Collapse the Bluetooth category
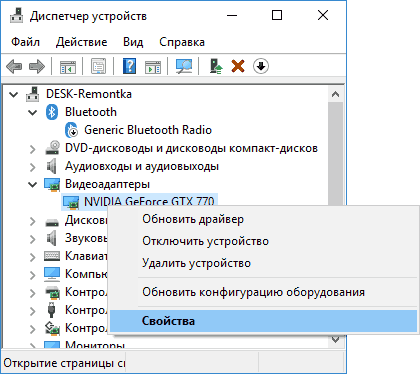Screen dimensions: 420x374 [33, 112]
